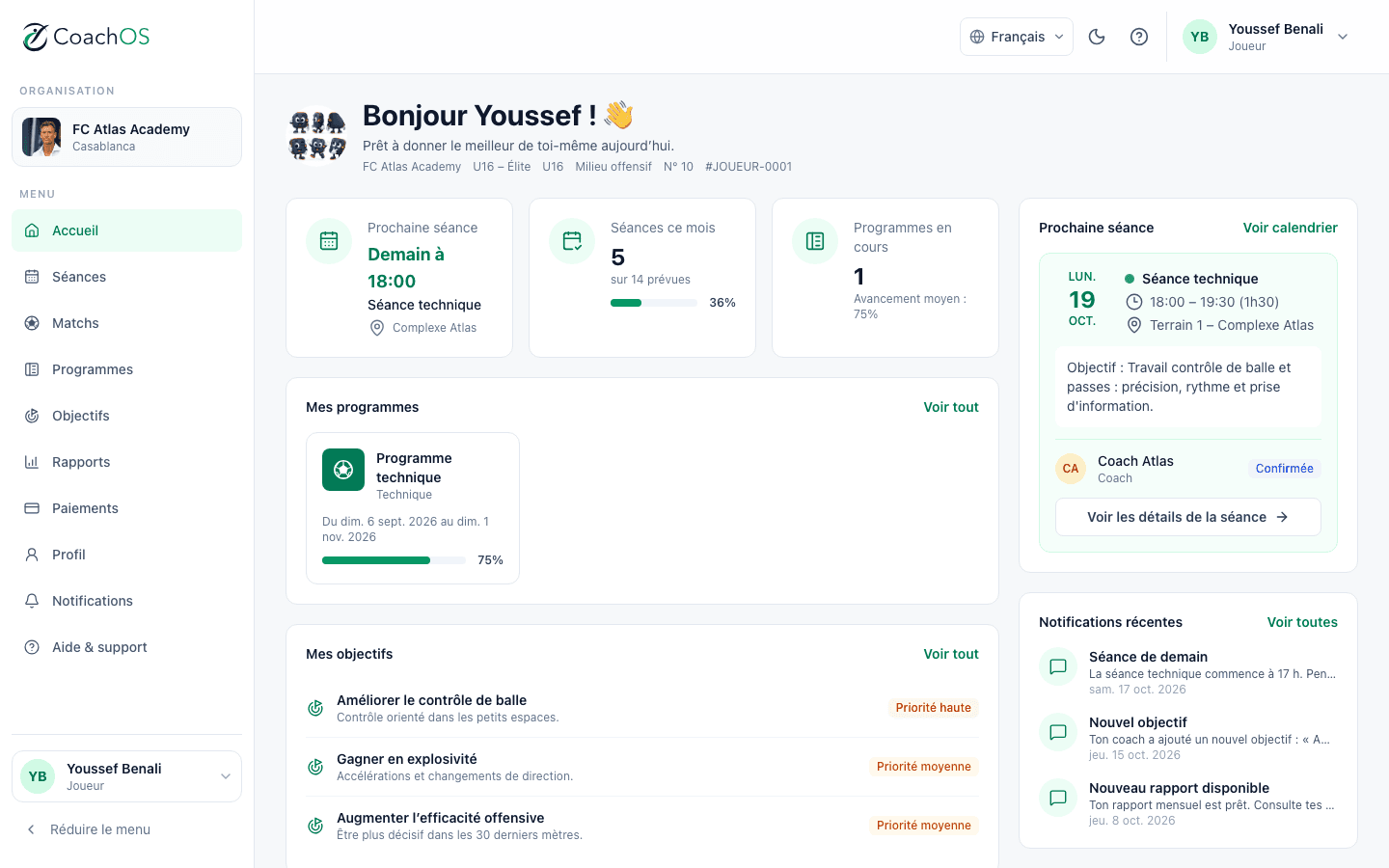This screenshot has width=1389, height=868.
Task: Click the Paiements card icon in sidebar
Action: [32, 508]
